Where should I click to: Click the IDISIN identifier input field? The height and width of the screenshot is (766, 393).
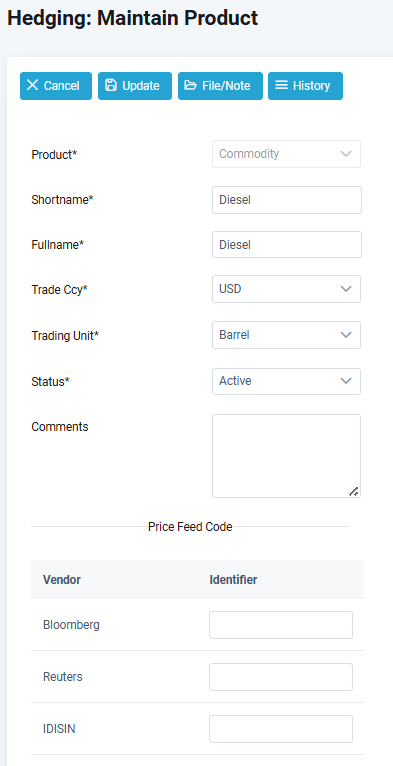[x=281, y=729]
